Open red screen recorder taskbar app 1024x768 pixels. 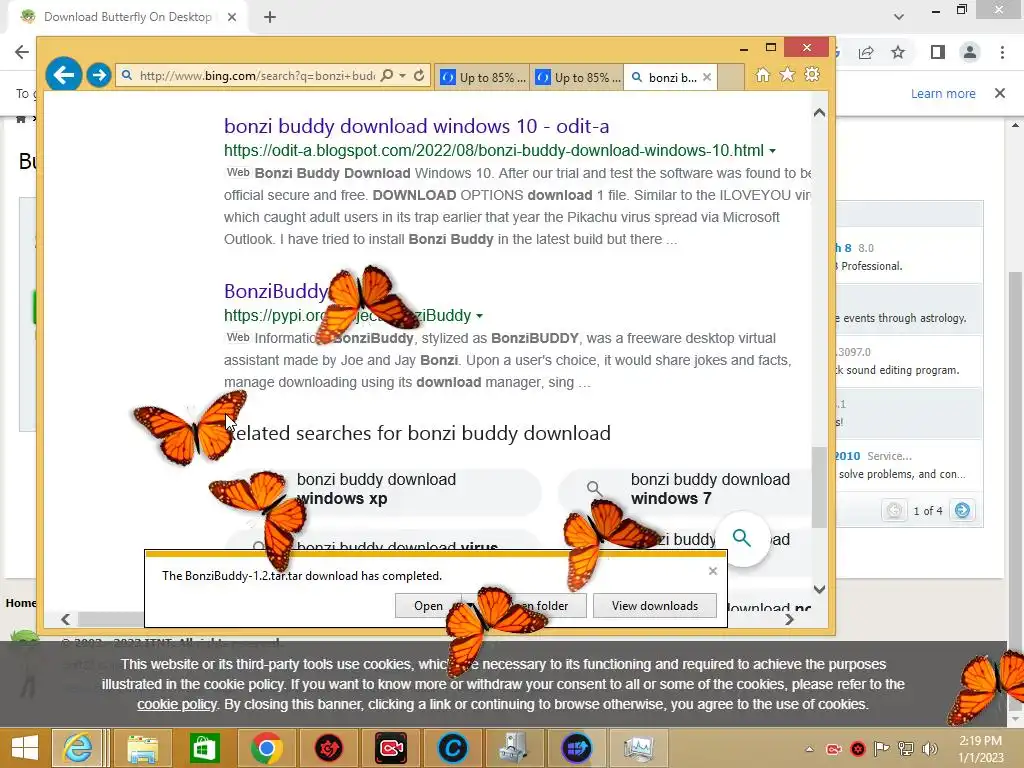pyautogui.click(x=391, y=748)
